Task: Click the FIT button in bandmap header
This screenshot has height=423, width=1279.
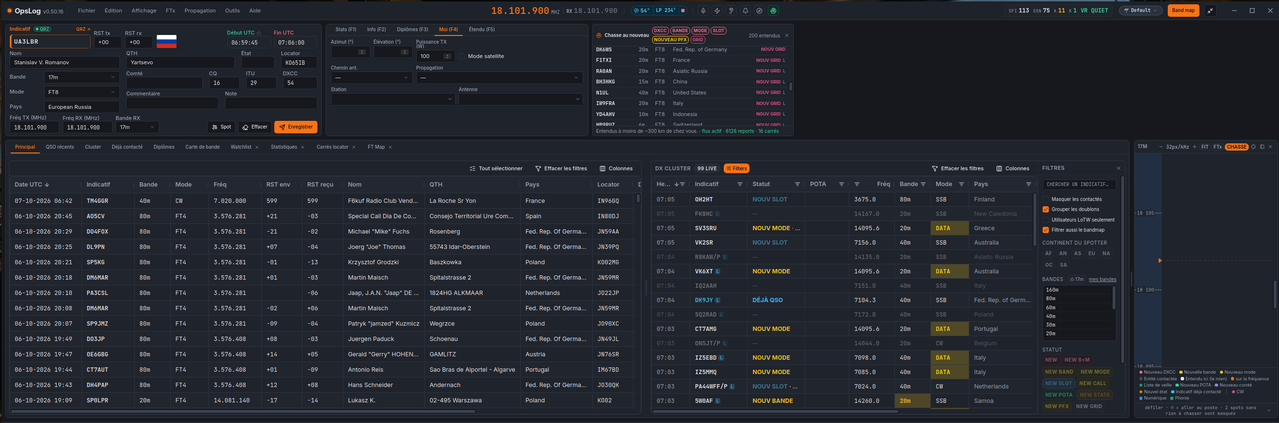Action: pos(1205,147)
